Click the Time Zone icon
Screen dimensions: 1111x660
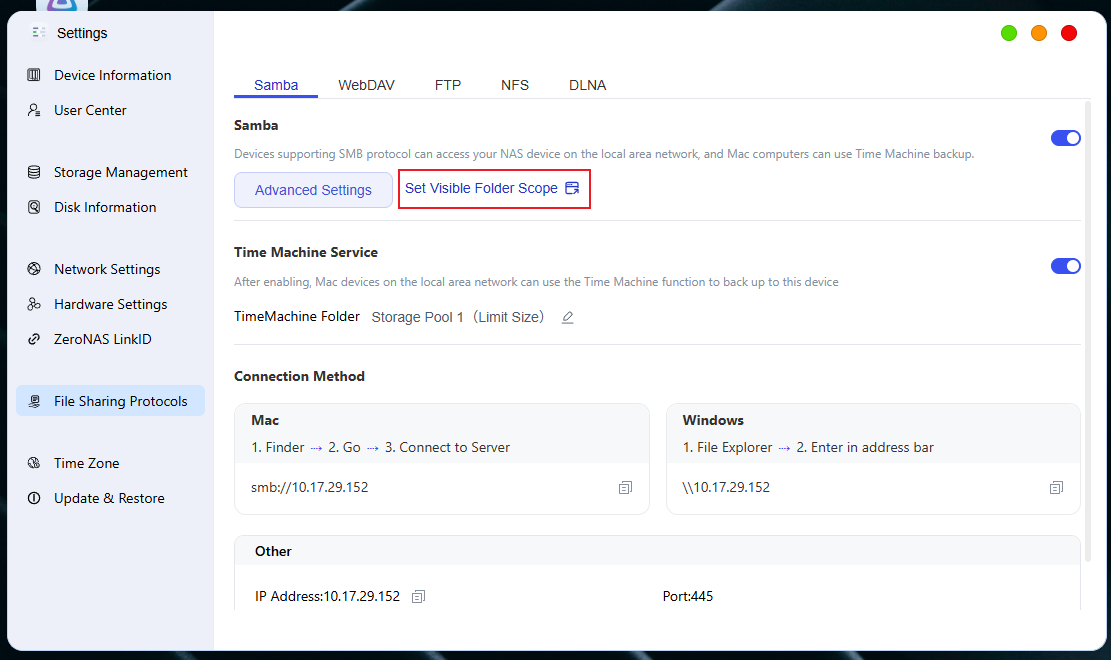(34, 463)
